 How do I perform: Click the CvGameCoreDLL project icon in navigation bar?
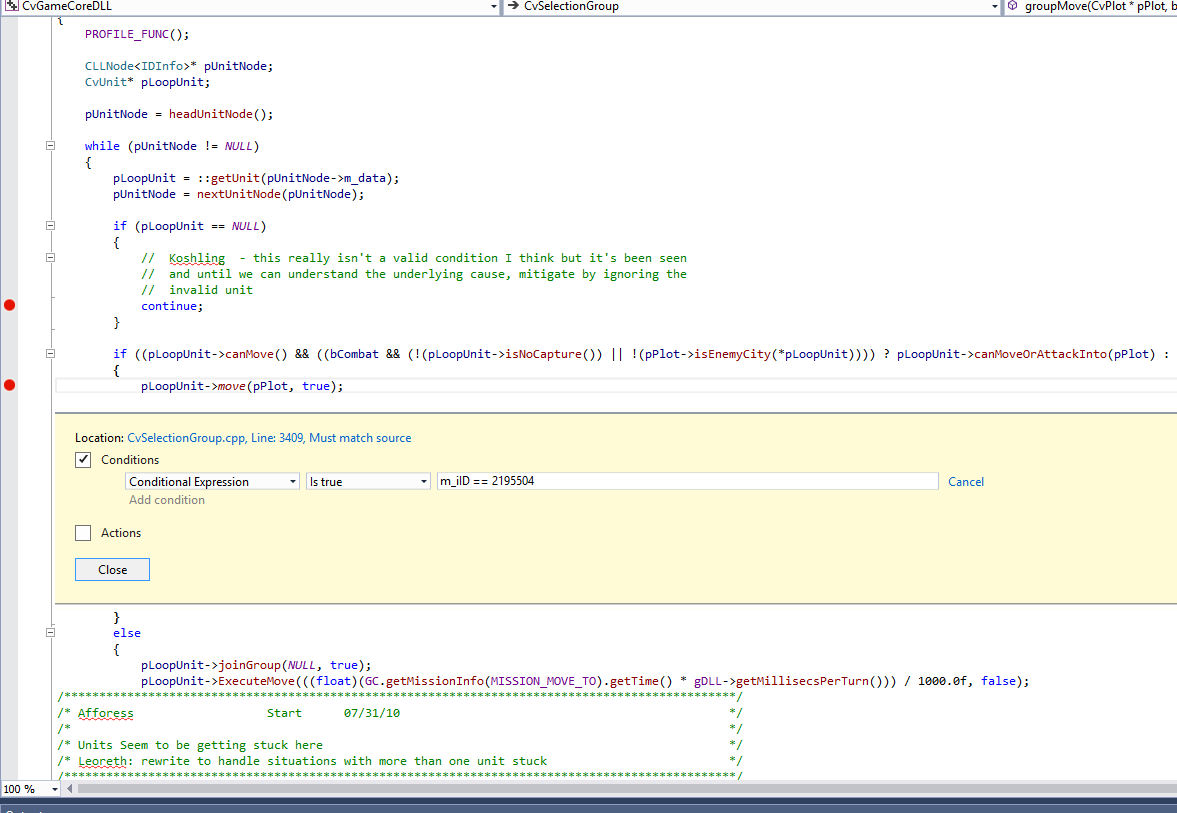click(11, 6)
